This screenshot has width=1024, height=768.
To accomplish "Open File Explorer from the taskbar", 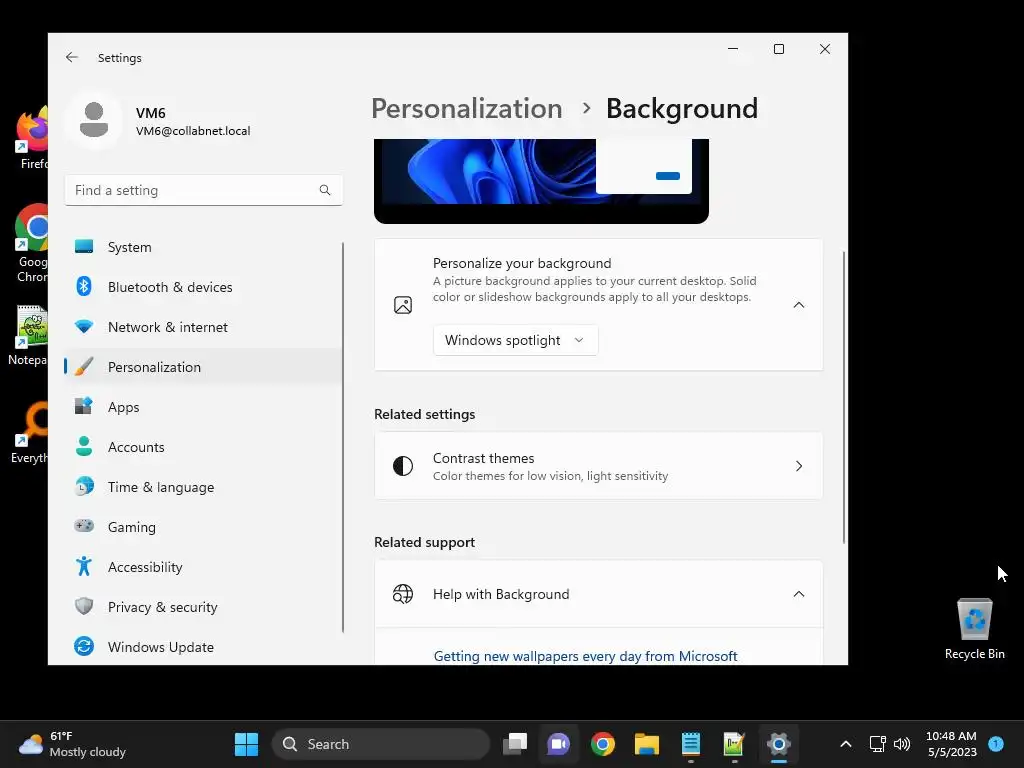I will click(x=647, y=744).
